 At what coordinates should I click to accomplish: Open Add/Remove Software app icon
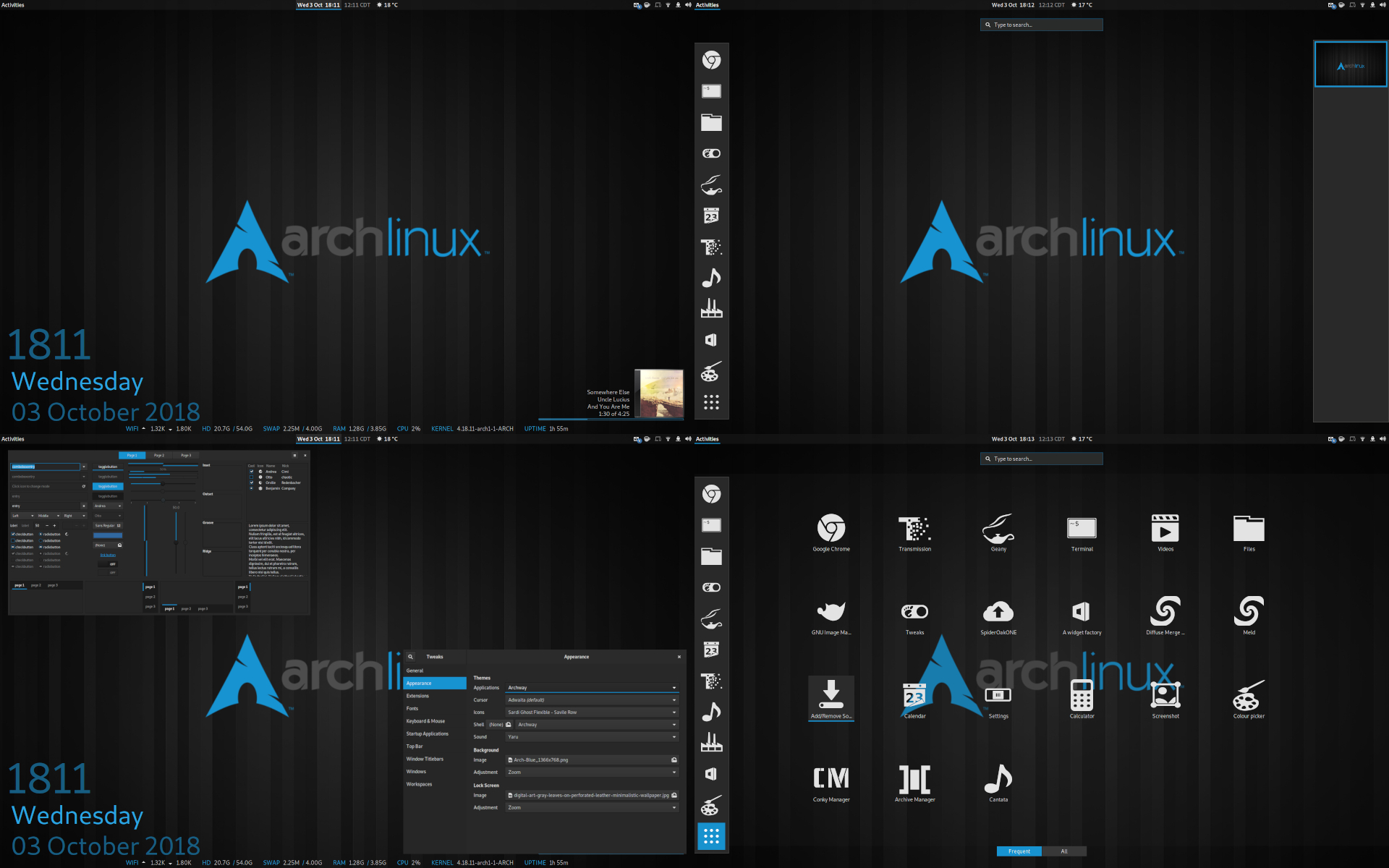(831, 699)
